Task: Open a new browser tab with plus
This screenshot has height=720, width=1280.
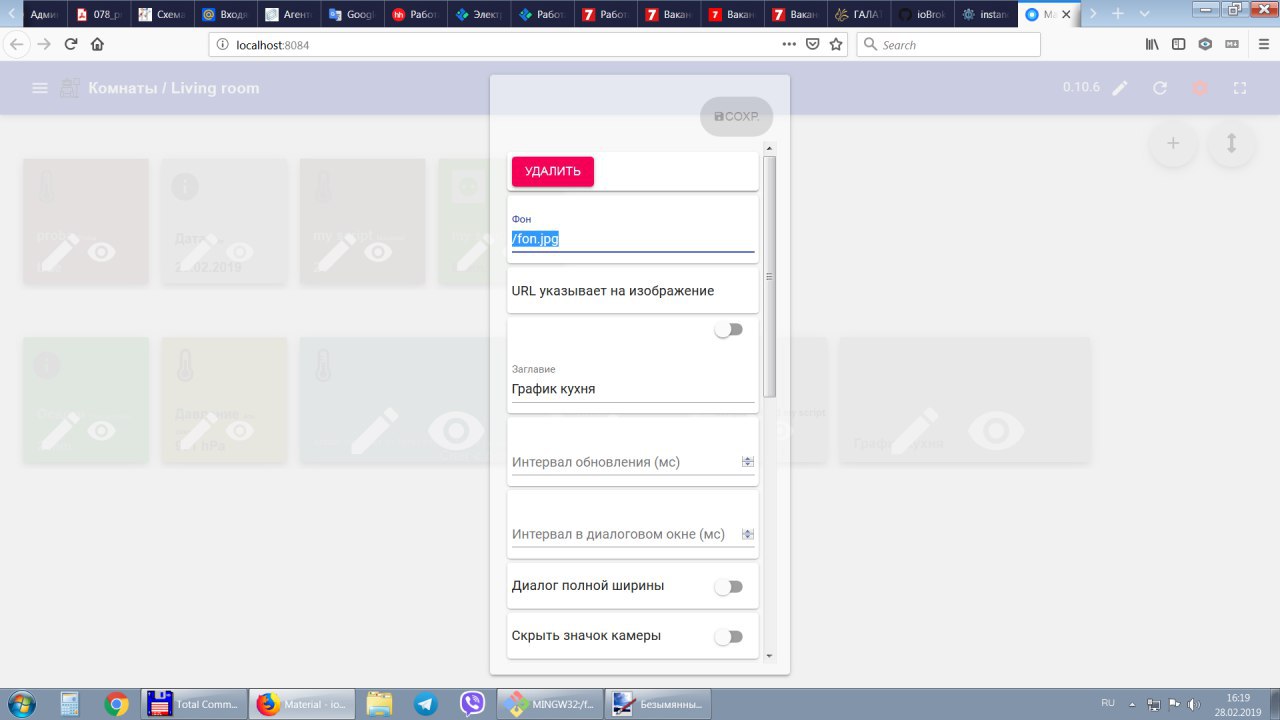Action: (1118, 14)
